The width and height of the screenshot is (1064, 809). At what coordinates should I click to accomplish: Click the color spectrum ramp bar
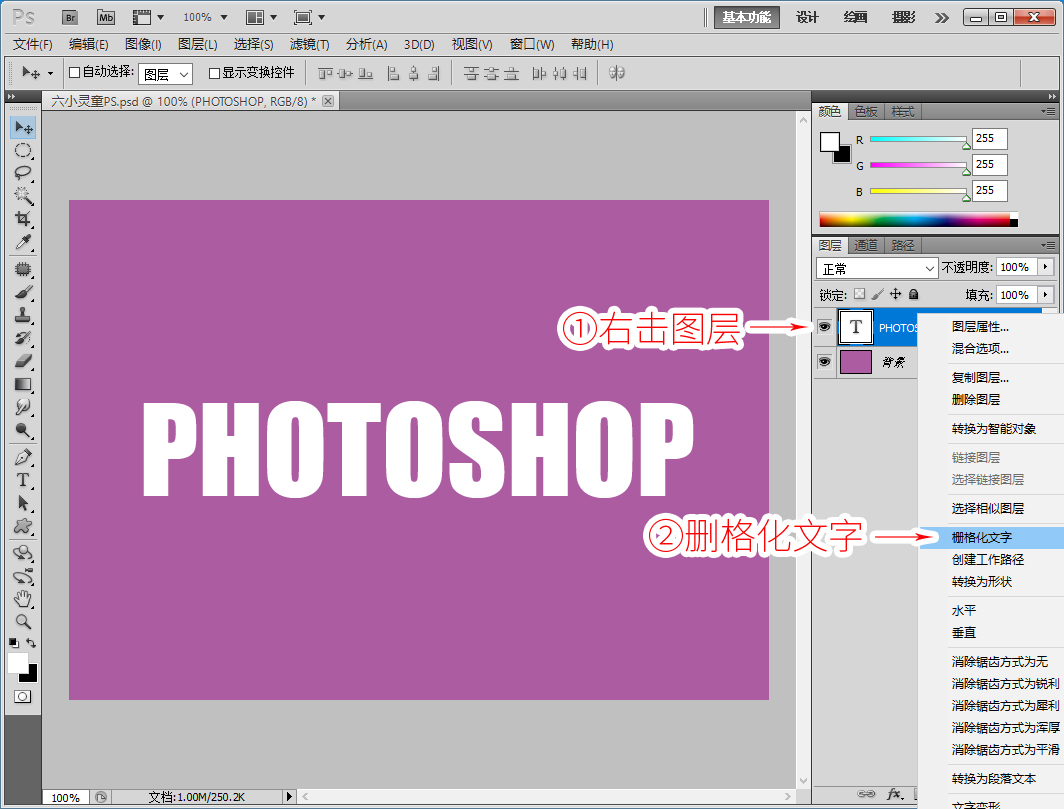(918, 220)
